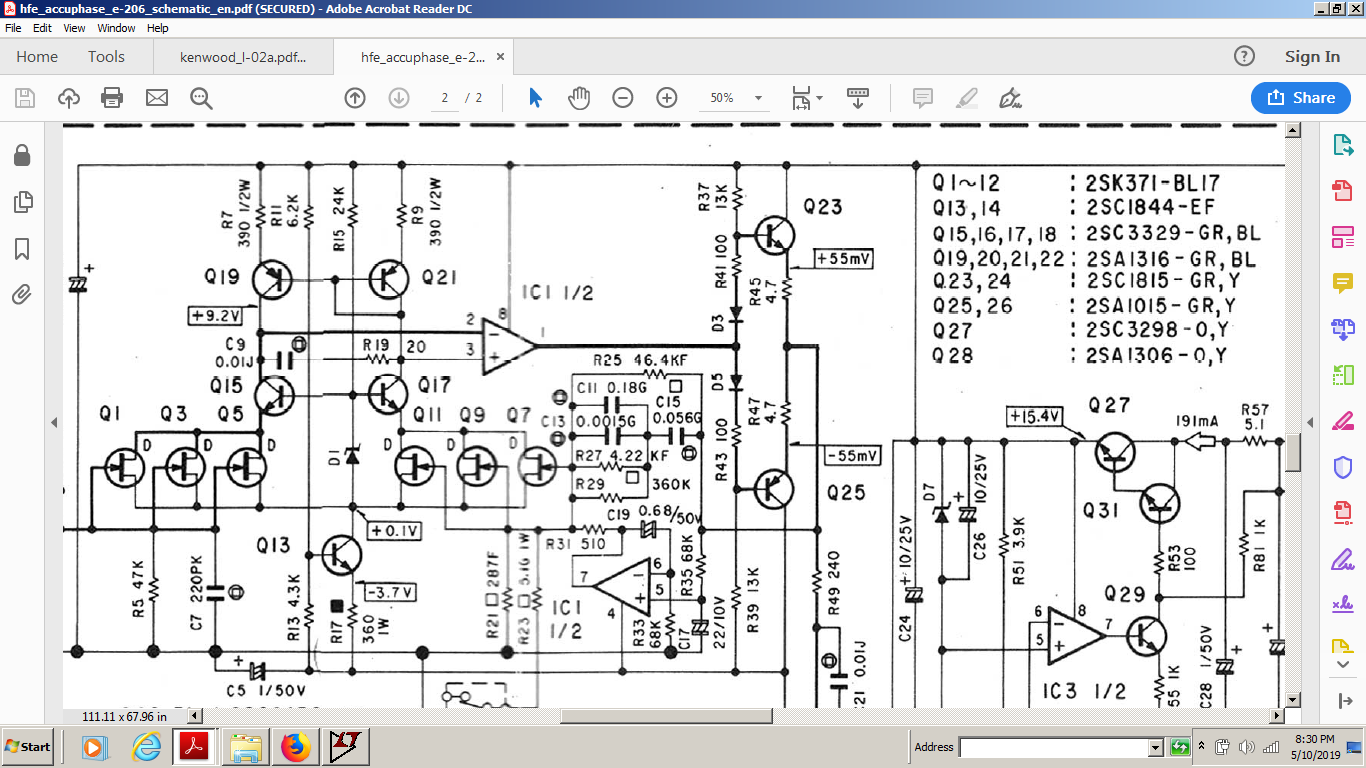Image resolution: width=1366 pixels, height=768 pixels.
Task: Click the Combine Files tool icon
Action: (1342, 328)
